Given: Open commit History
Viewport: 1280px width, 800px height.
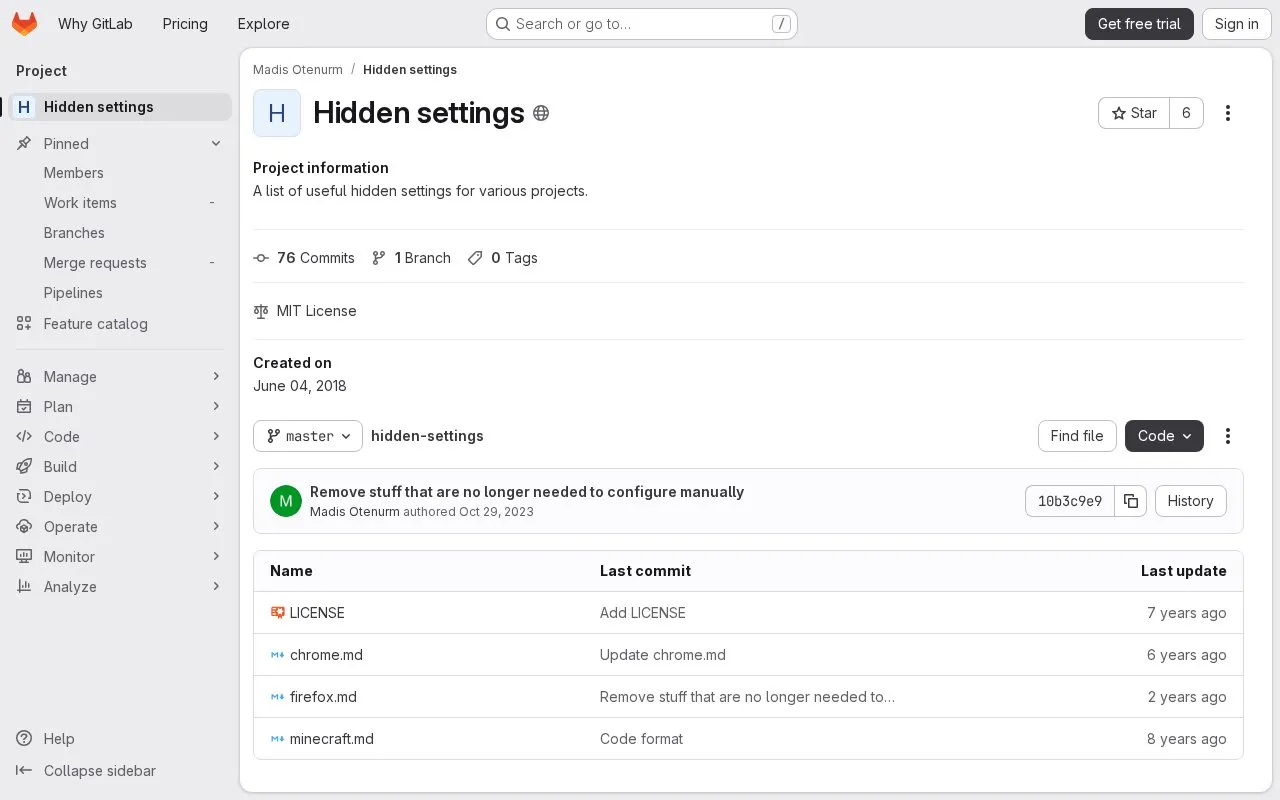Looking at the screenshot, I should click(x=1190, y=501).
